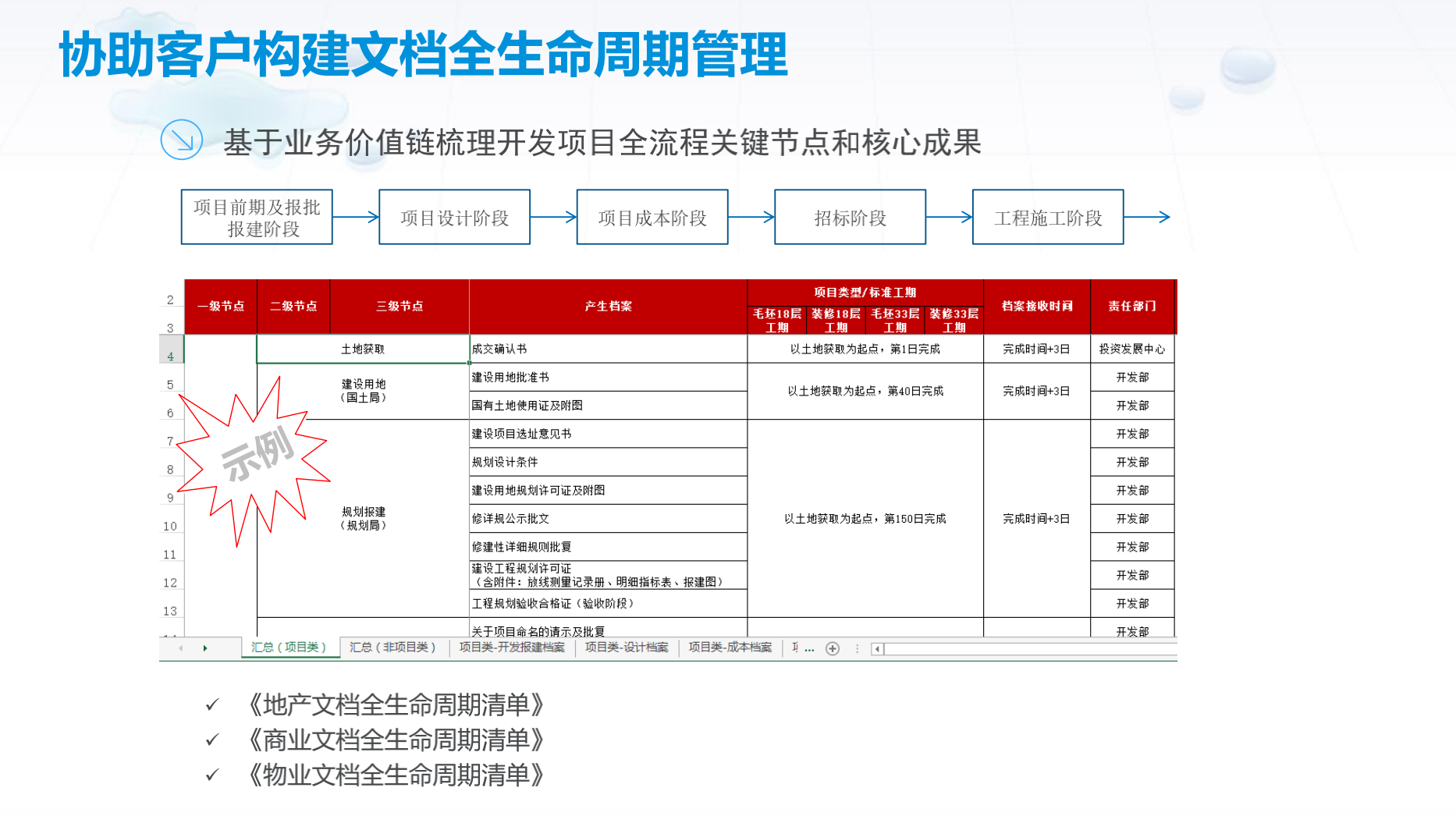Click the horizontal scrollbar left arrow
The width and height of the screenshot is (1456, 816).
877,649
